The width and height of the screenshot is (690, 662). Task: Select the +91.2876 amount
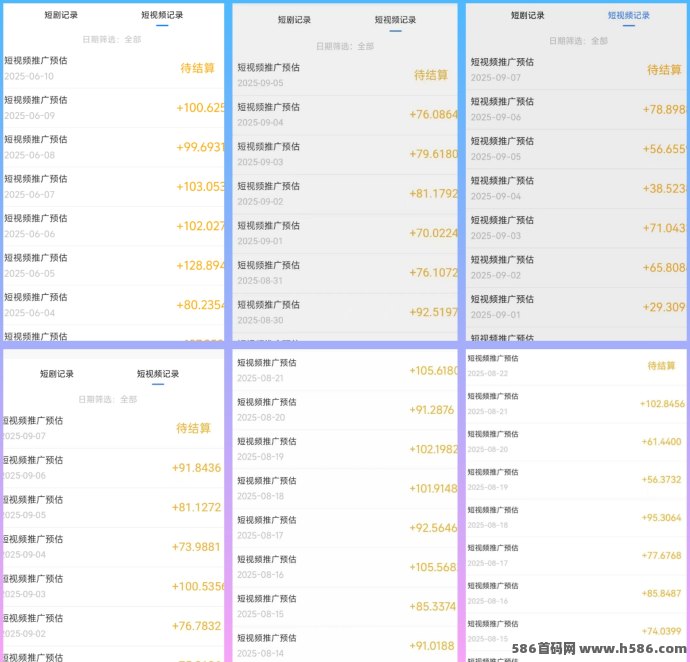(432, 410)
